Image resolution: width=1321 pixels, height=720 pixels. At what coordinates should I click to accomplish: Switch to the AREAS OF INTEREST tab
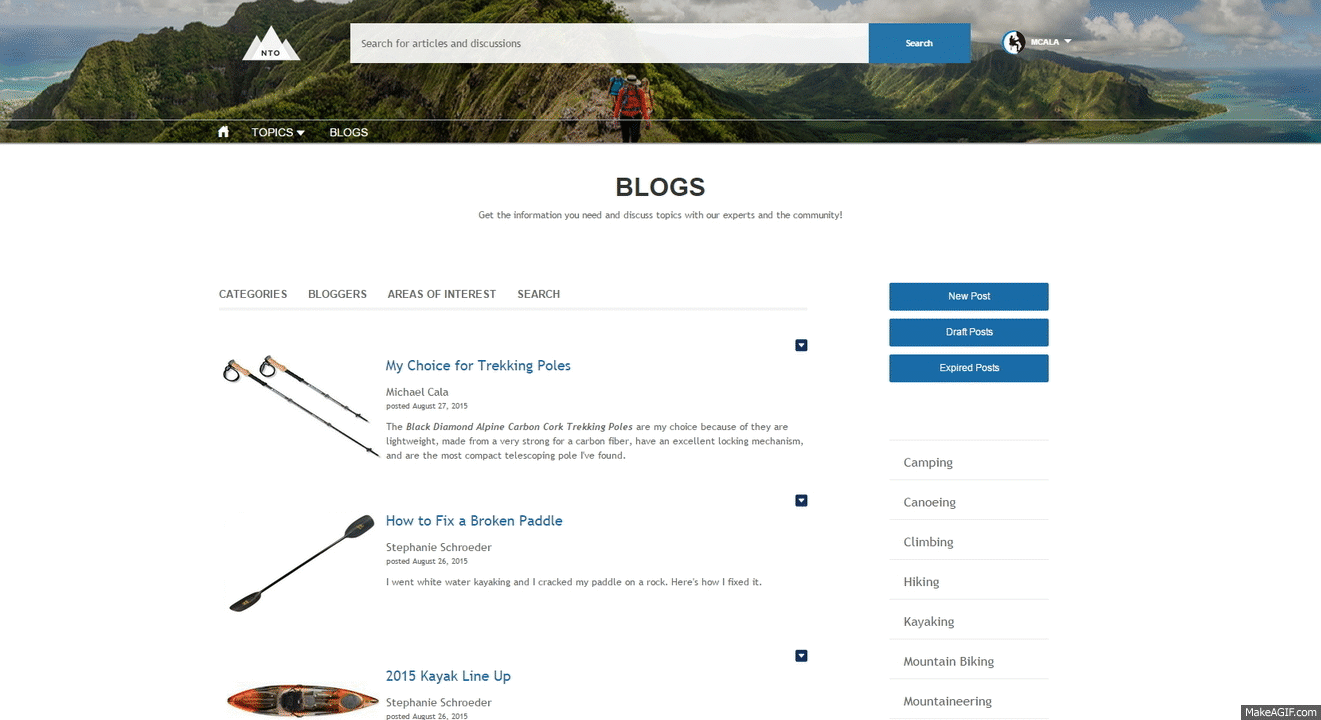(442, 294)
